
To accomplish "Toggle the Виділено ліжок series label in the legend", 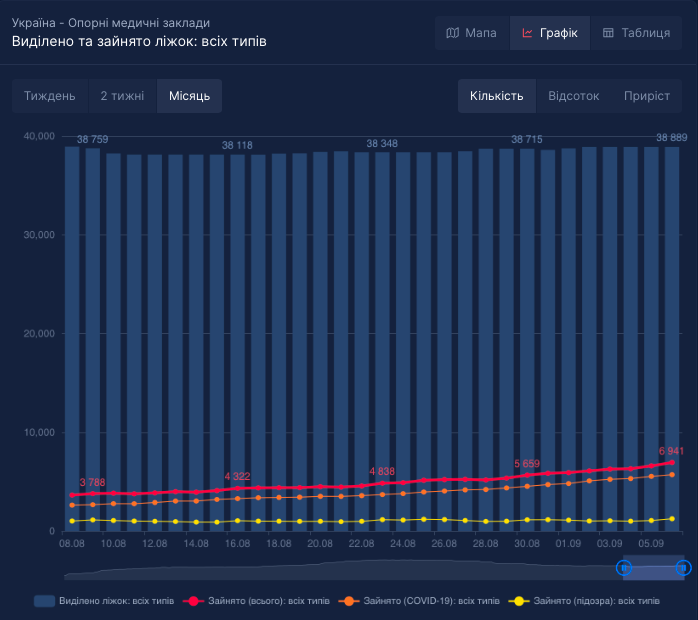I will tap(115, 601).
